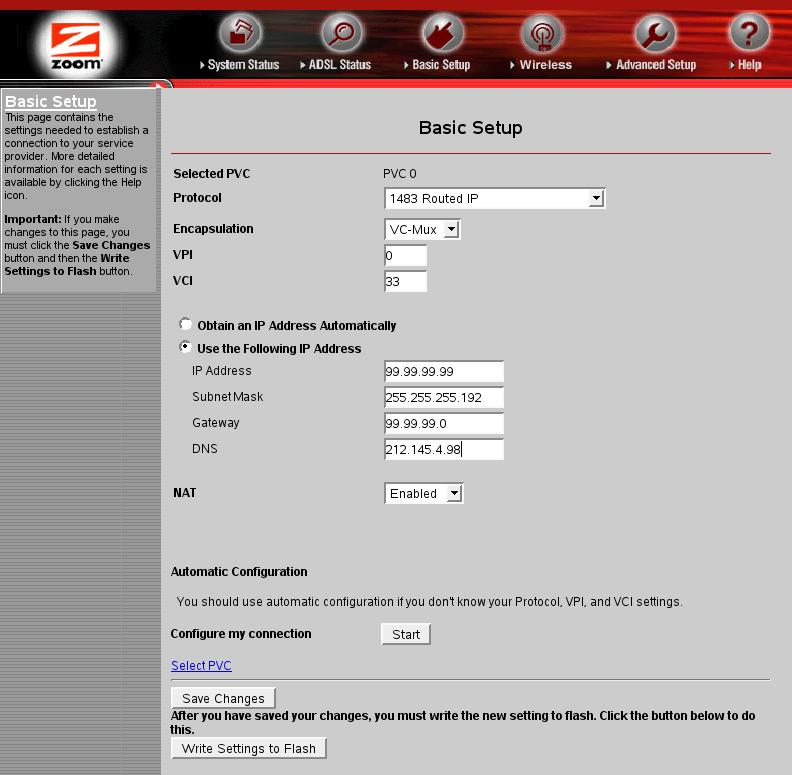
Task: Click the Save Changes button
Action: point(223,698)
